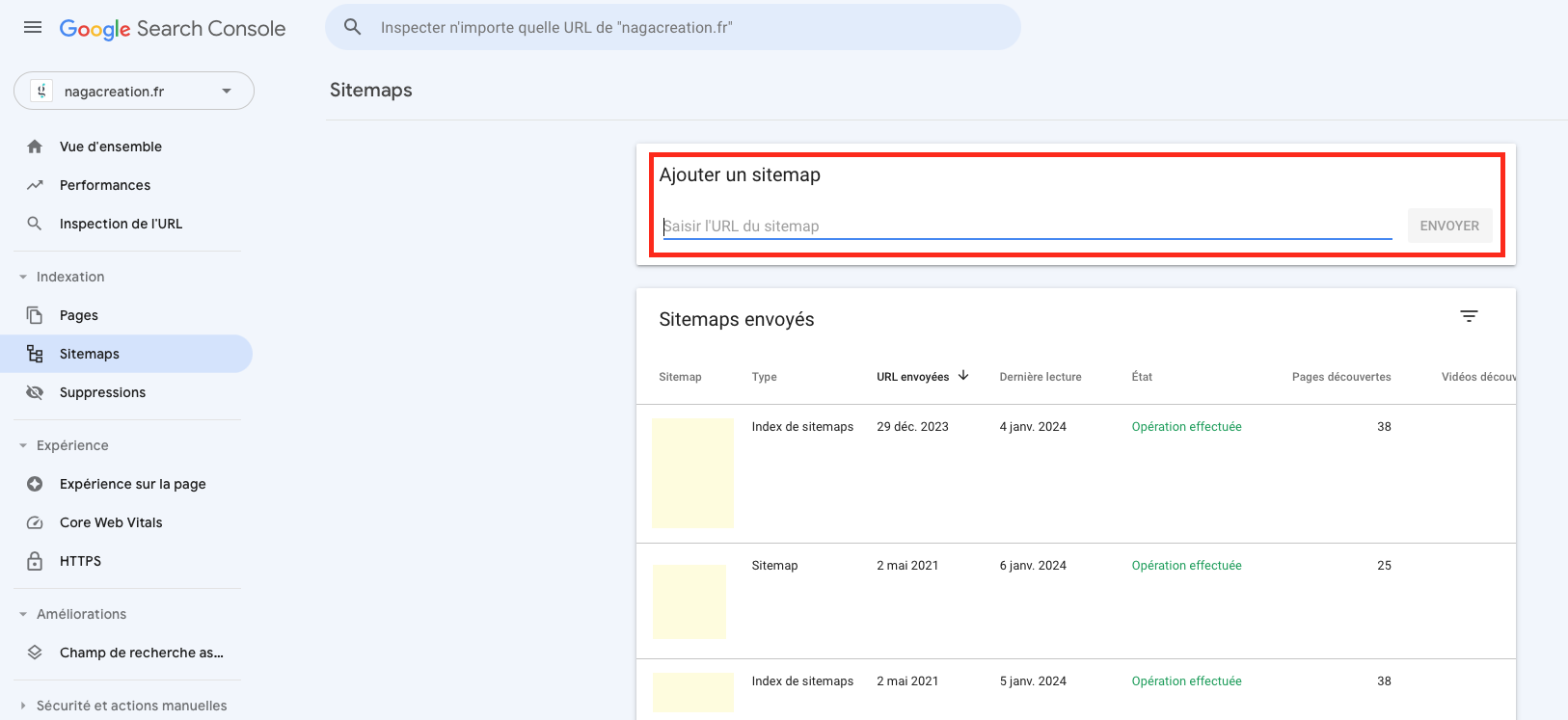This screenshot has width=1568, height=720.
Task: Click Opération effectuée in the 4 janv. row
Action: (x=1186, y=427)
